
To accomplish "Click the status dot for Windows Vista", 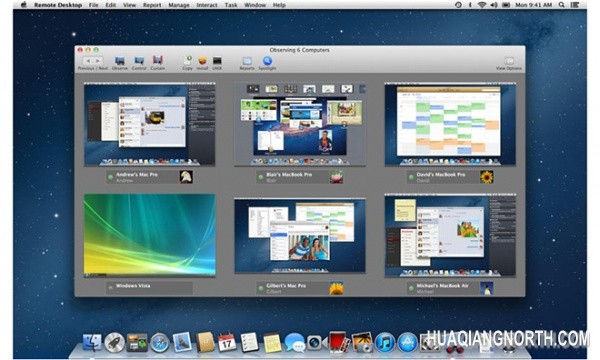I will 111,288.
